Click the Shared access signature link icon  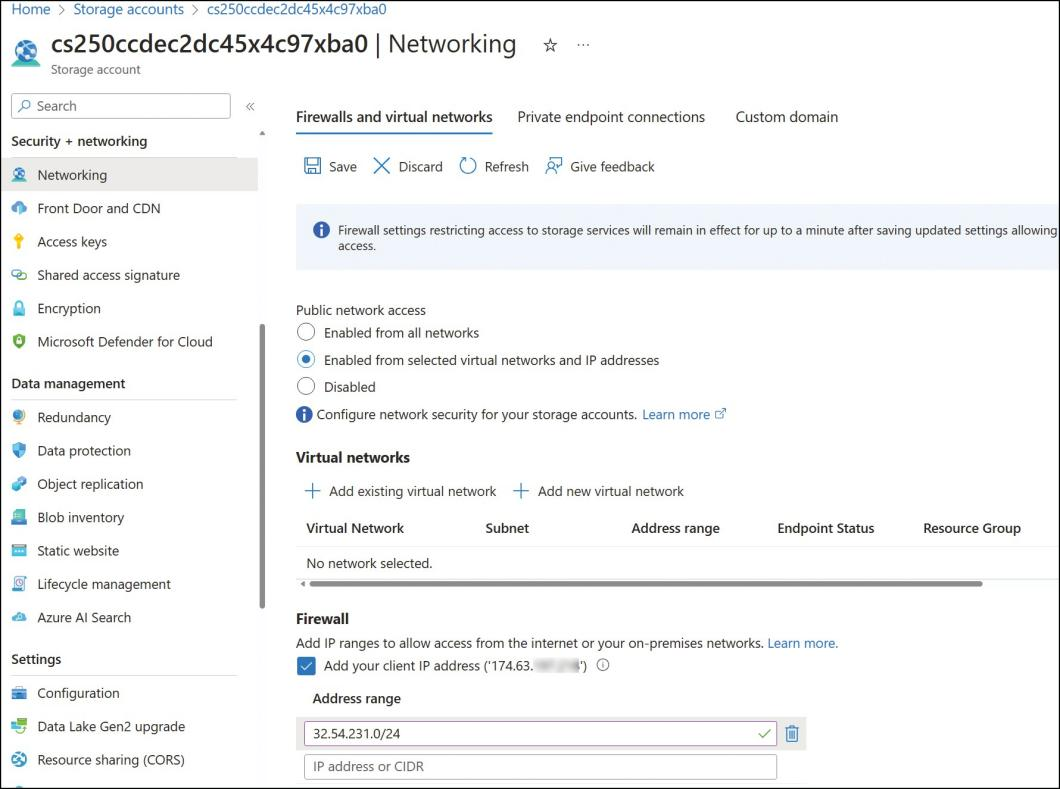click(20, 275)
